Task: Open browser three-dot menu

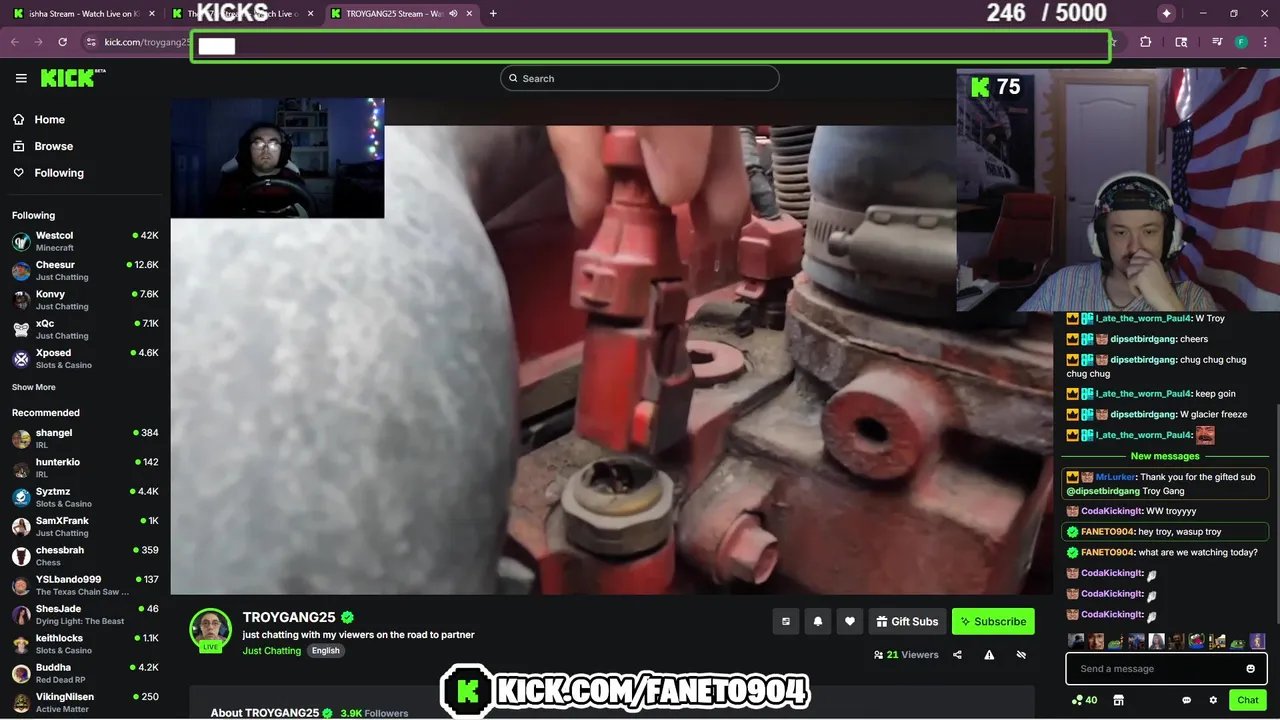Action: click(x=1265, y=42)
